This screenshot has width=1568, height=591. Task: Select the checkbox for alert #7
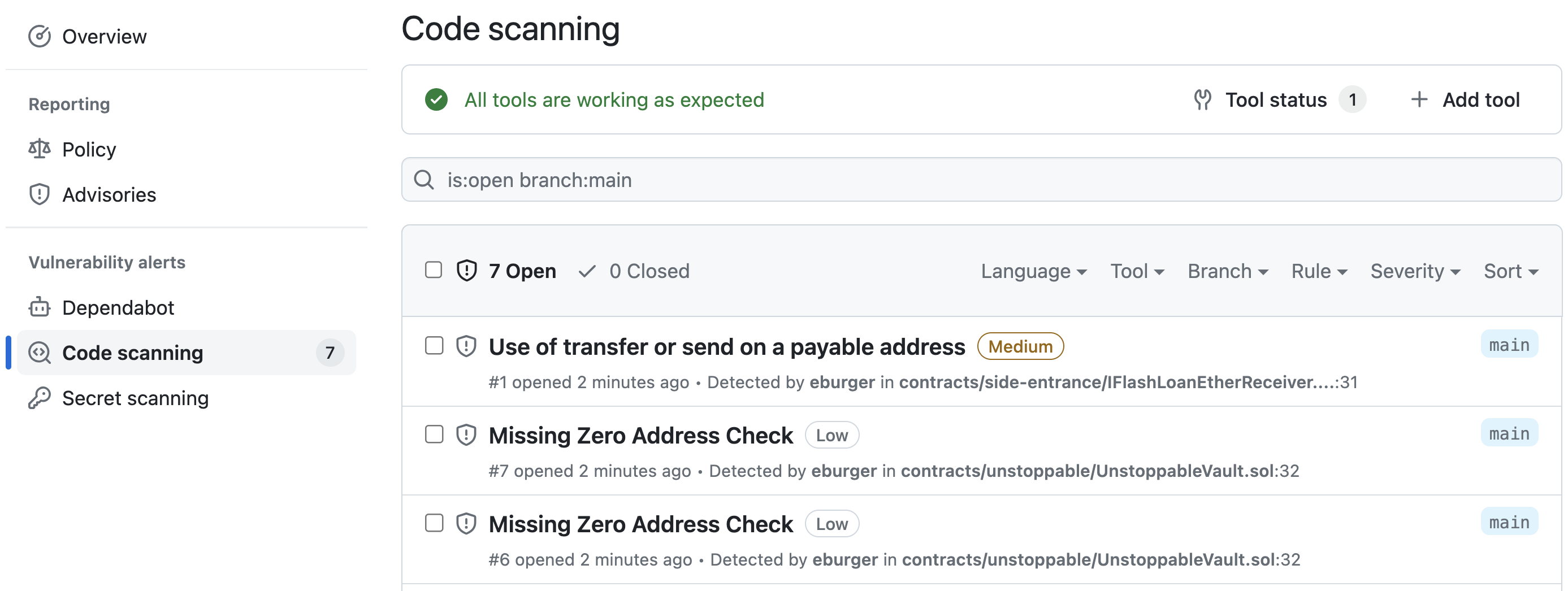click(434, 434)
